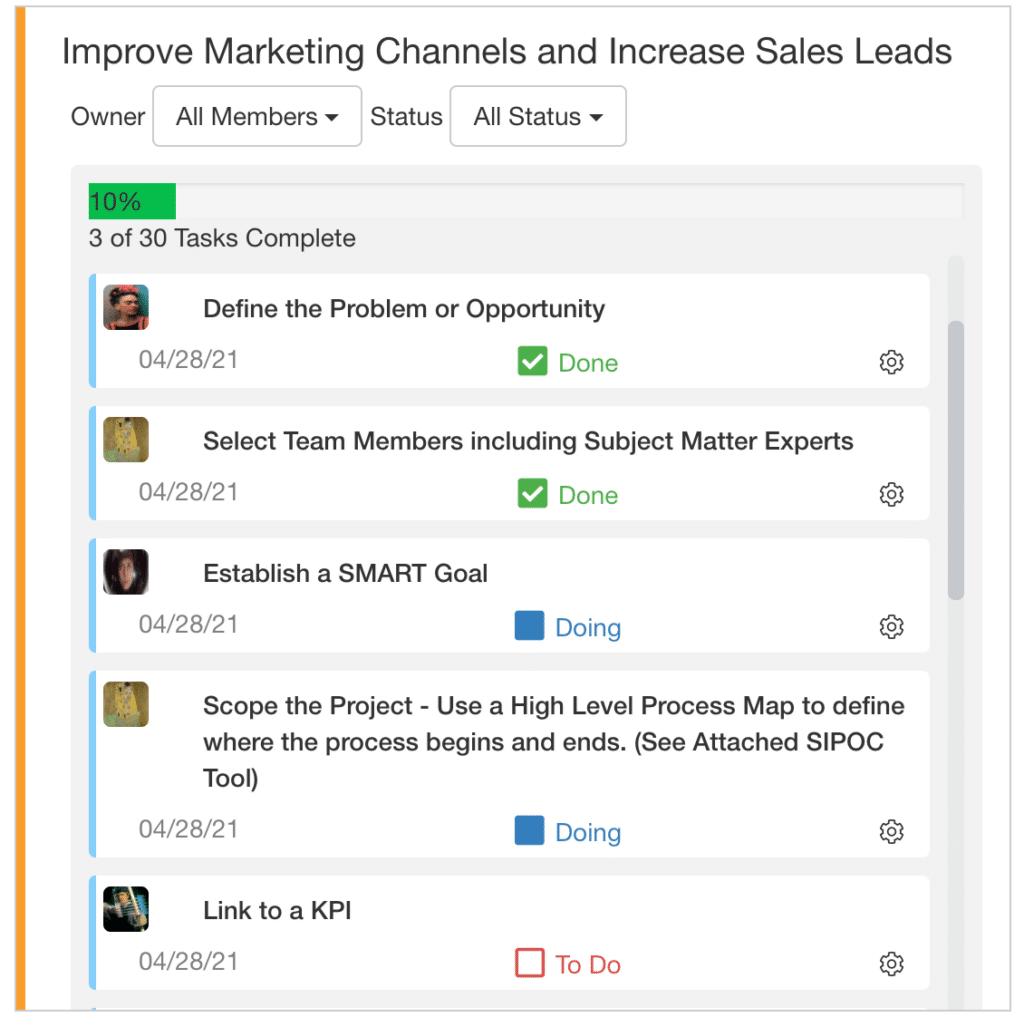
Task: Click Doing status box on Scope the Project
Action: pos(530,832)
